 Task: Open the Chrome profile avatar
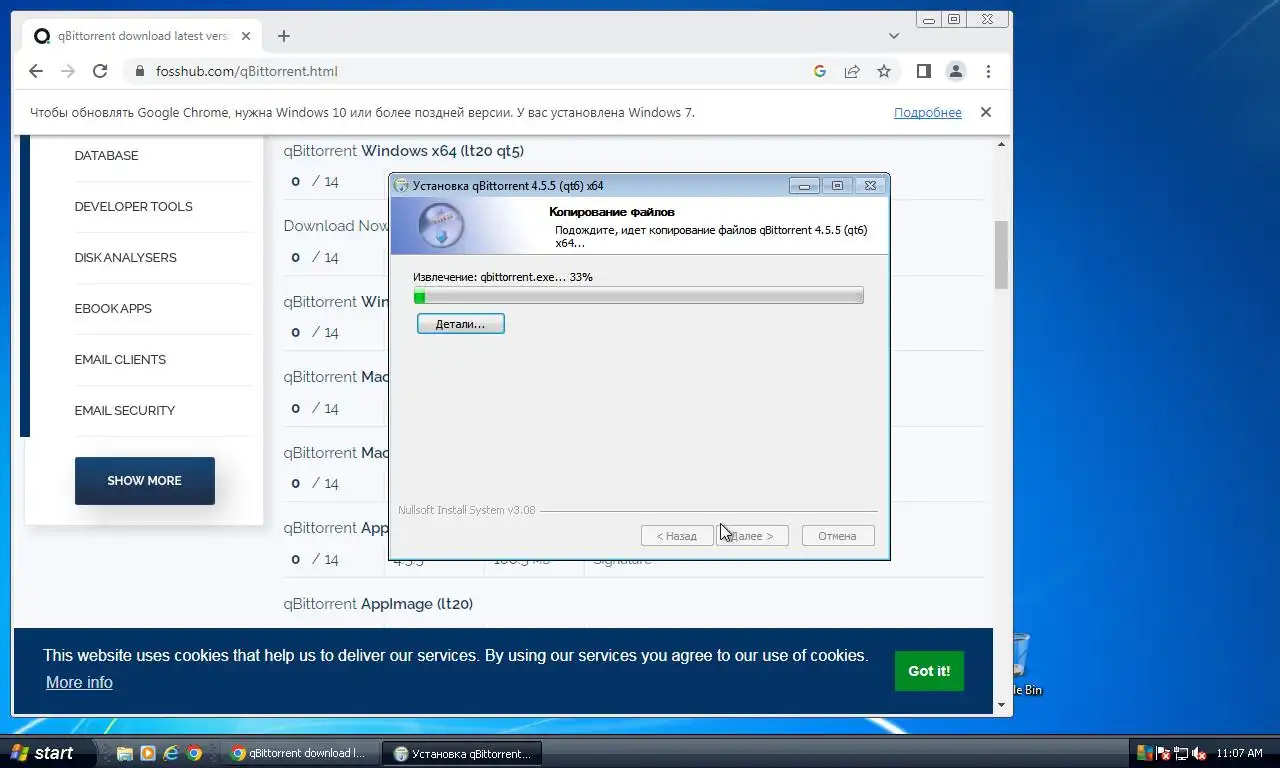pyautogui.click(x=956, y=71)
